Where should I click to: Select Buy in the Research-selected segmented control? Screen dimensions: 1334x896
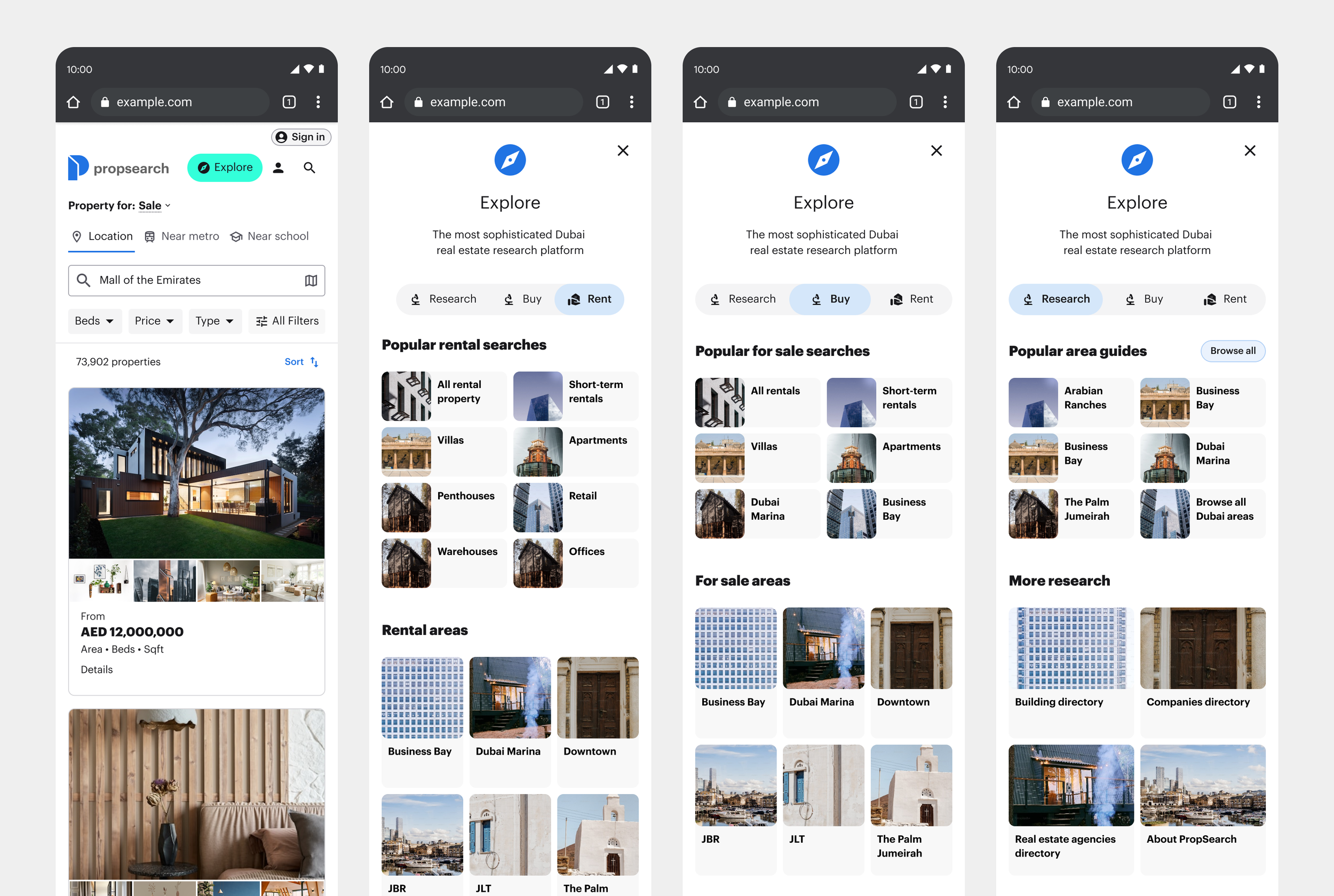pyautogui.click(x=1145, y=299)
